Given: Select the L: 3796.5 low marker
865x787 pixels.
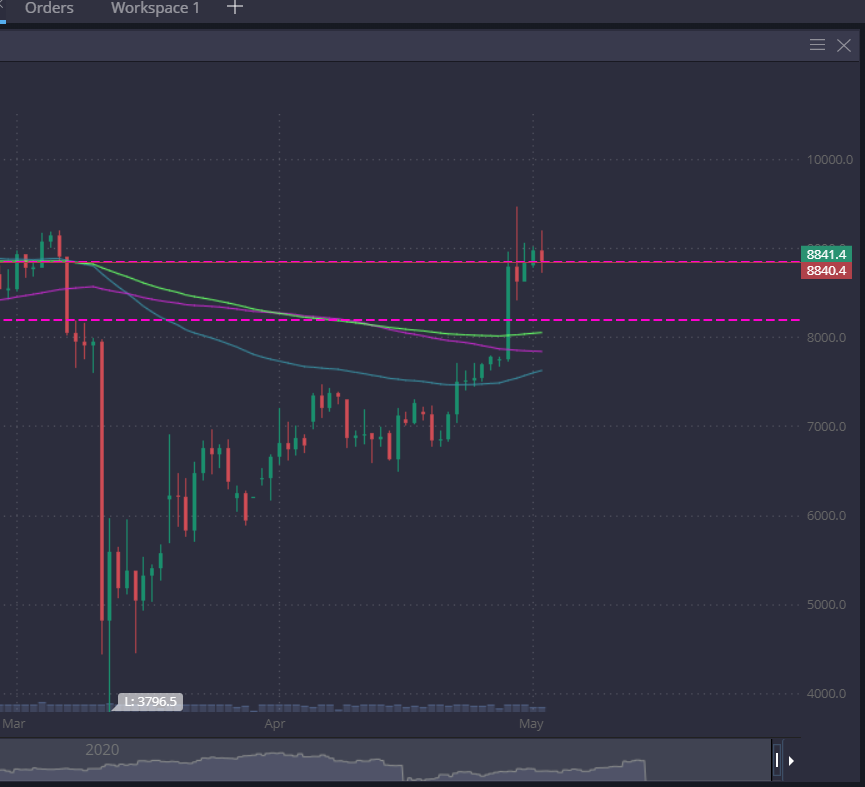Looking at the screenshot, I should (x=150, y=702).
